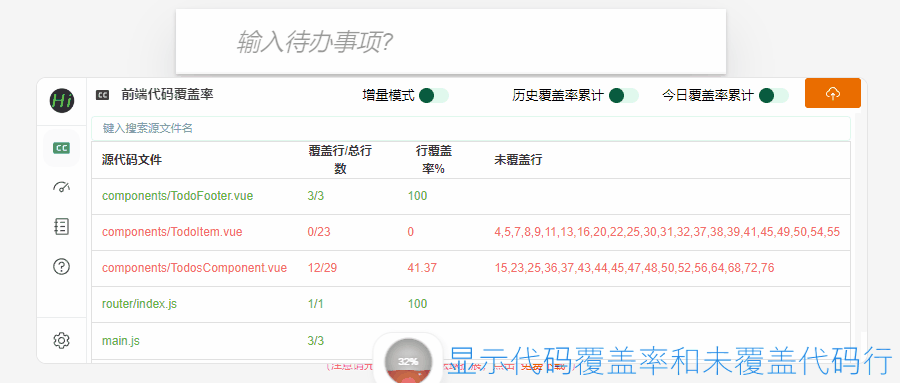Image resolution: width=900 pixels, height=383 pixels.
Task: Toggle the 今日覆盖率累计 switch
Action: point(773,95)
